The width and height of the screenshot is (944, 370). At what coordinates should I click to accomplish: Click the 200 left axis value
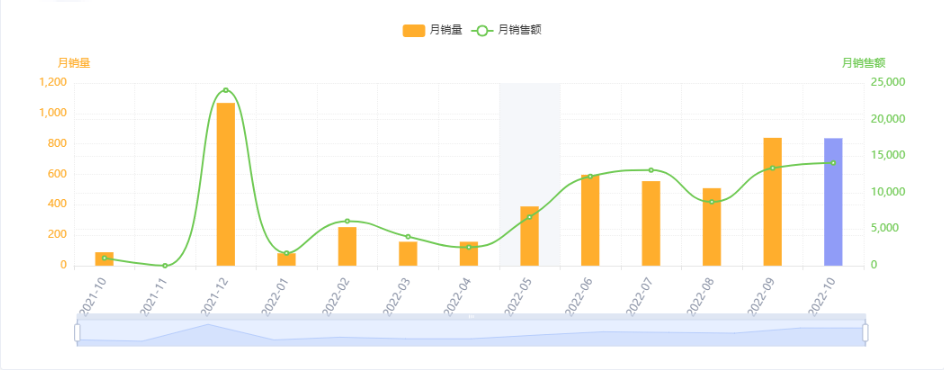pyautogui.click(x=58, y=235)
